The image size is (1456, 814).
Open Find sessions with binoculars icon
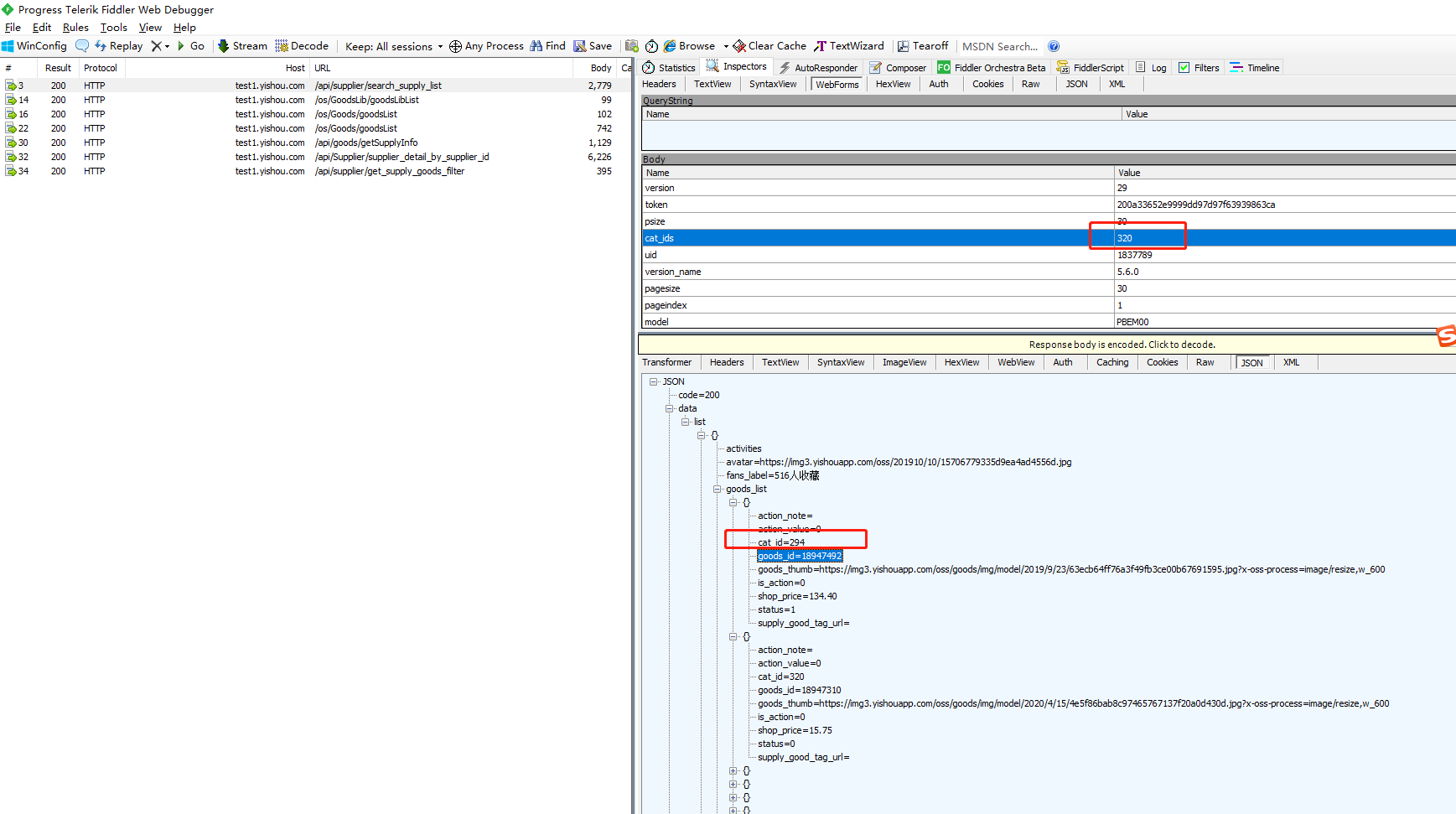547,46
